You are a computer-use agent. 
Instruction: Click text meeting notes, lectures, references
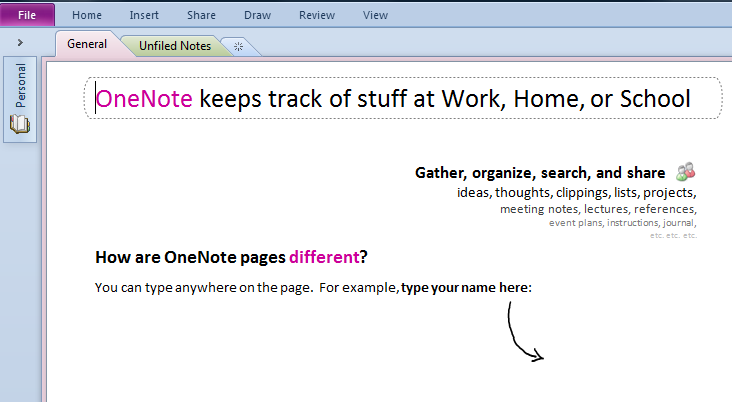(x=598, y=209)
